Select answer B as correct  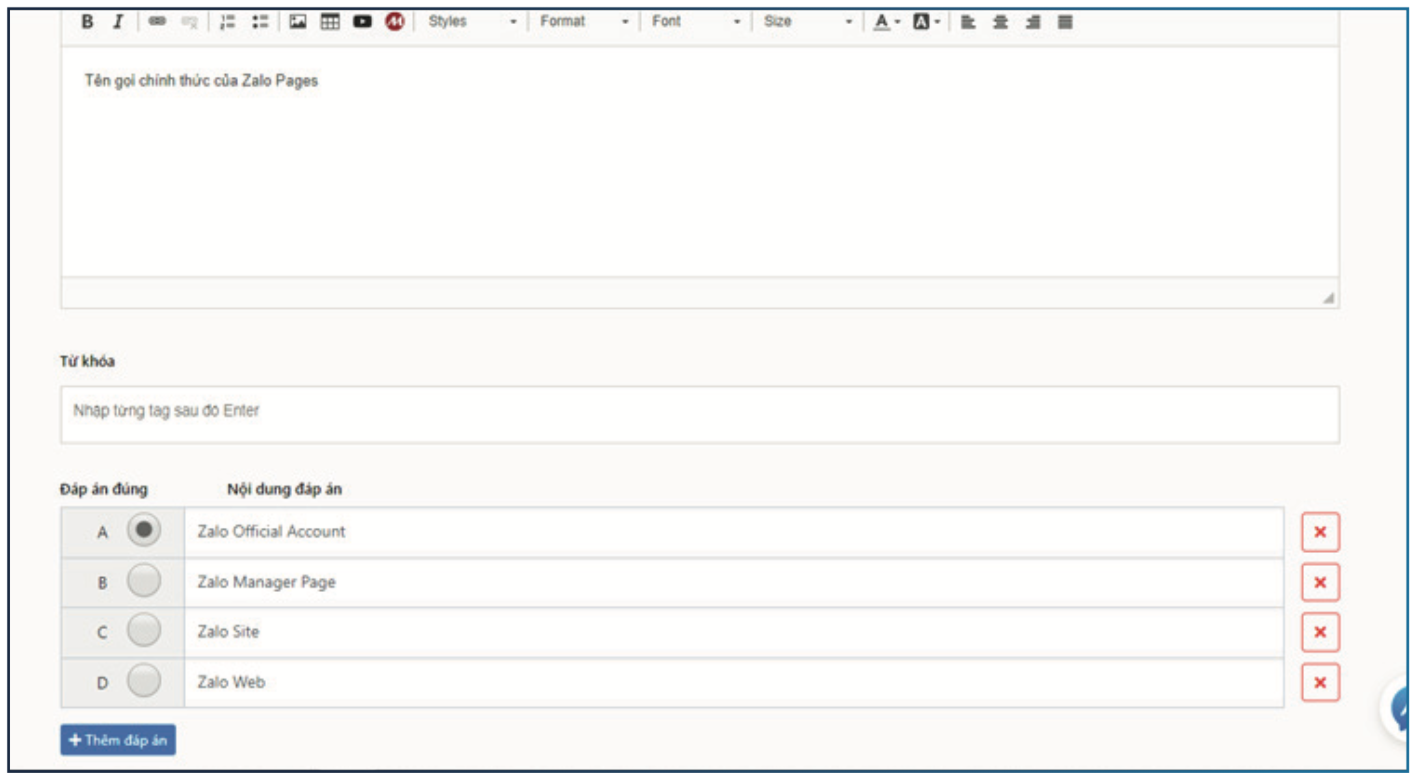144,581
